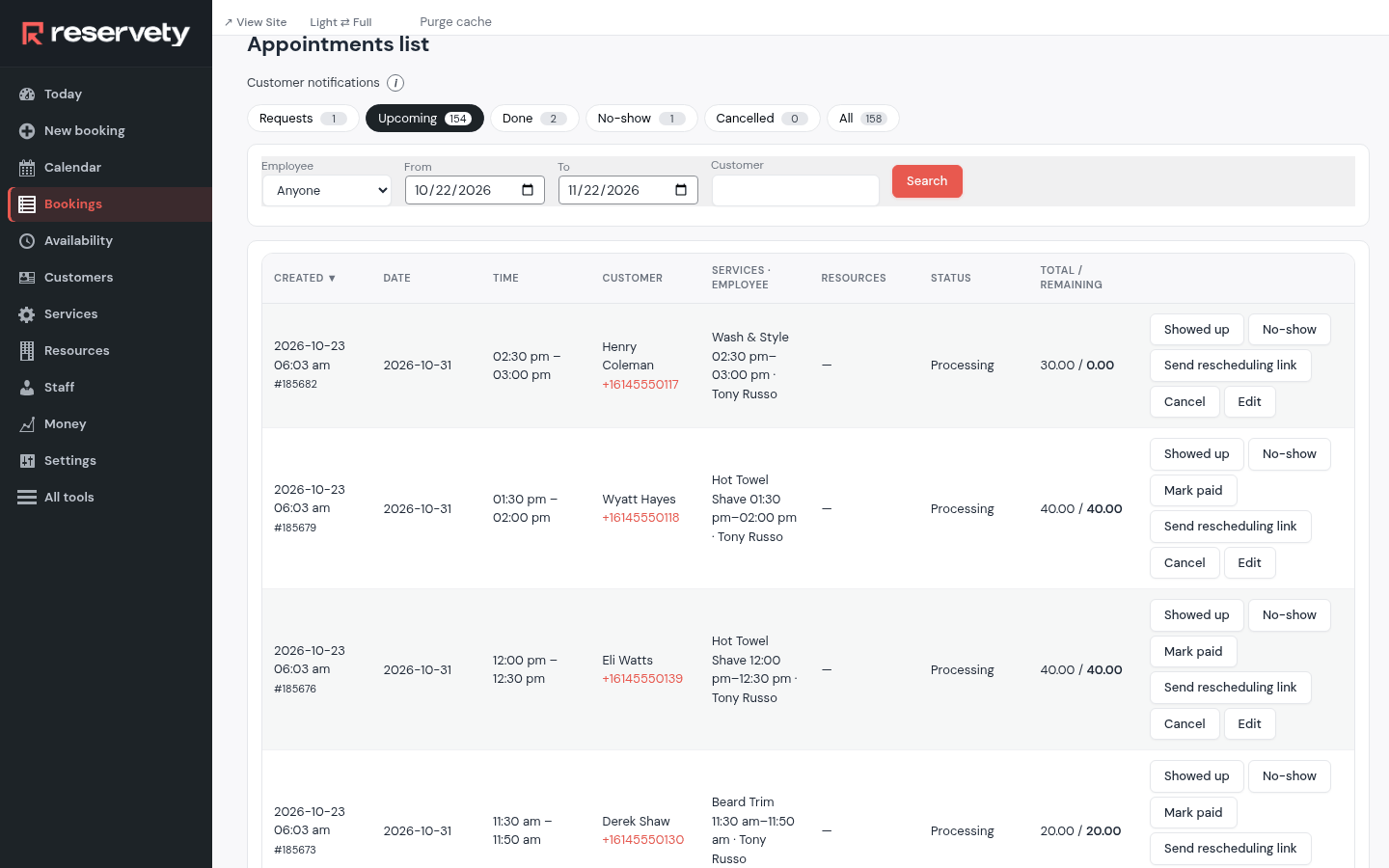This screenshot has height=868, width=1389.
Task: Focus the Customer search field
Action: coord(795,191)
